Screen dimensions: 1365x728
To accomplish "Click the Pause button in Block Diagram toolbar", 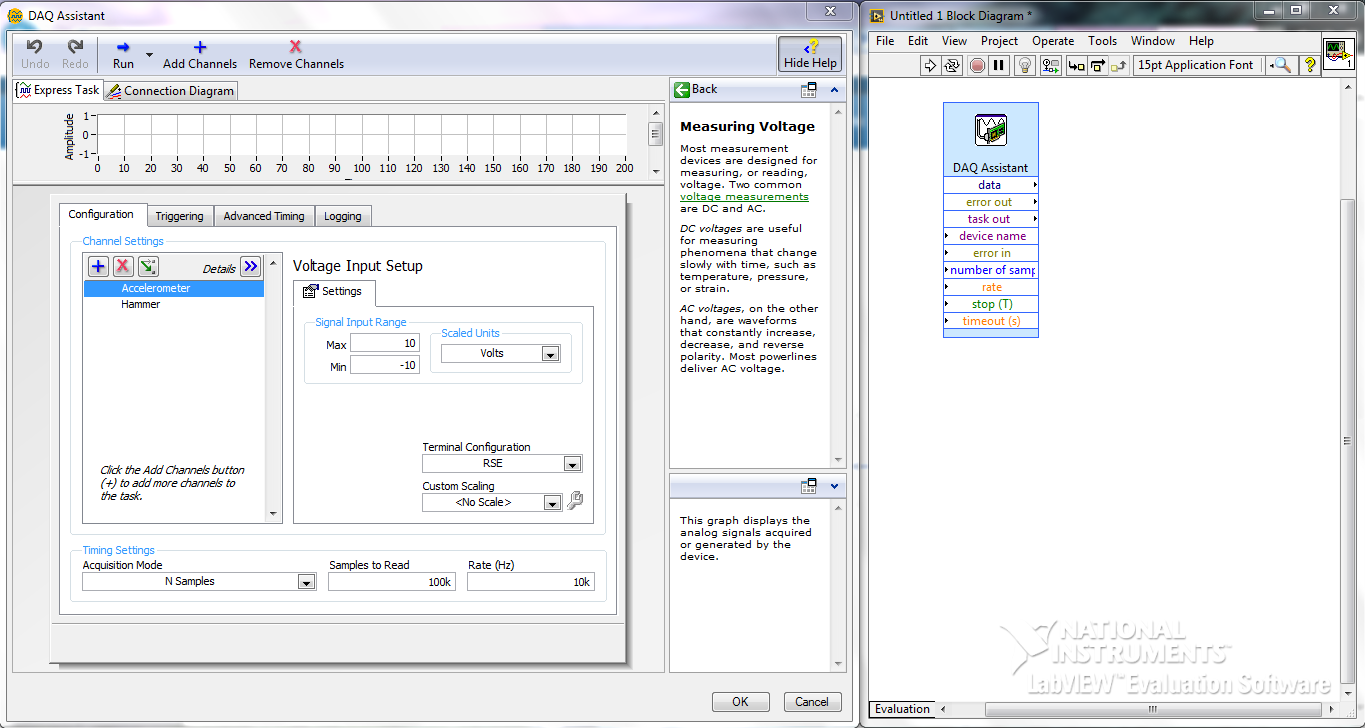I will pos(999,65).
